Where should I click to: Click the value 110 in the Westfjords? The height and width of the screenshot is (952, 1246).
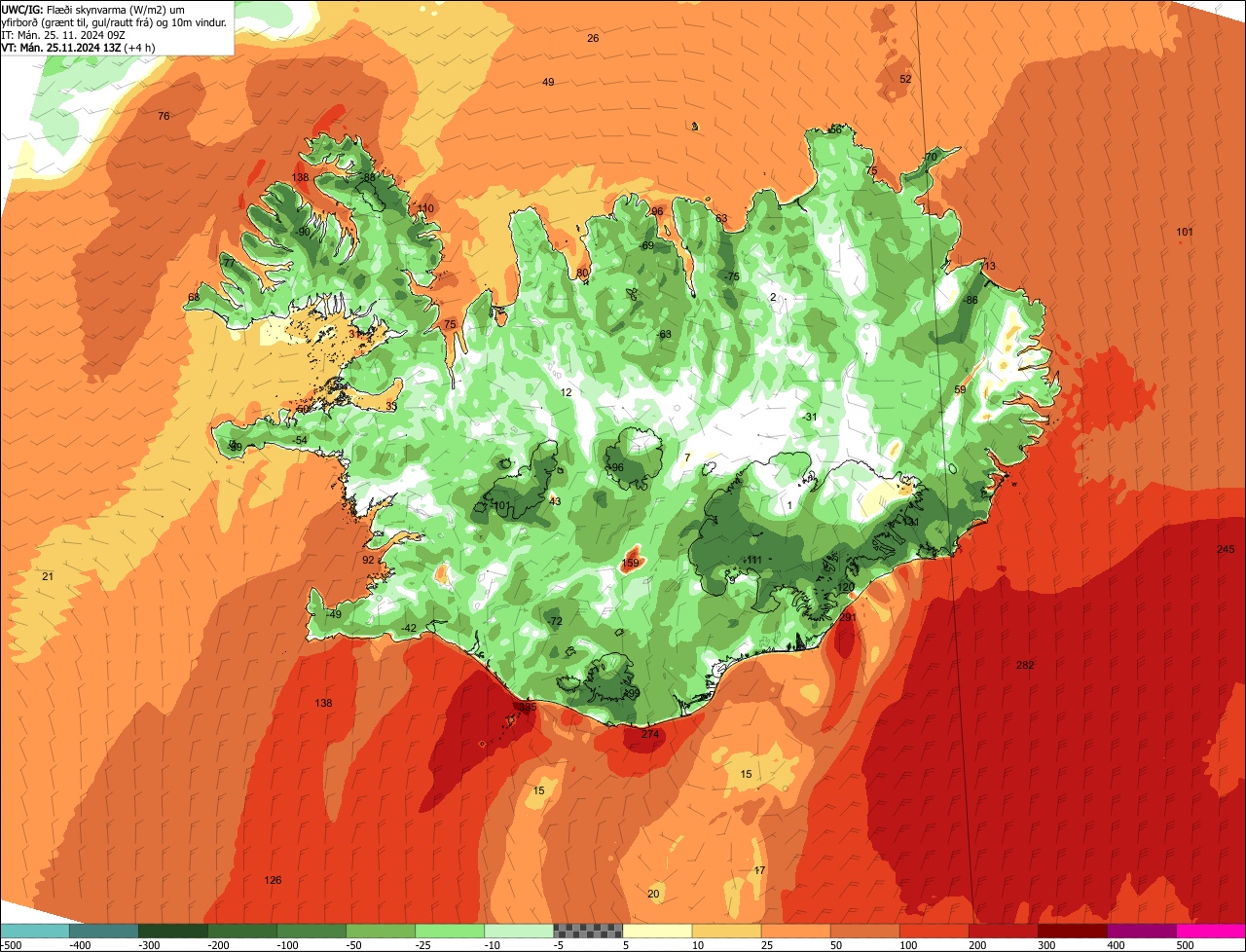(425, 208)
